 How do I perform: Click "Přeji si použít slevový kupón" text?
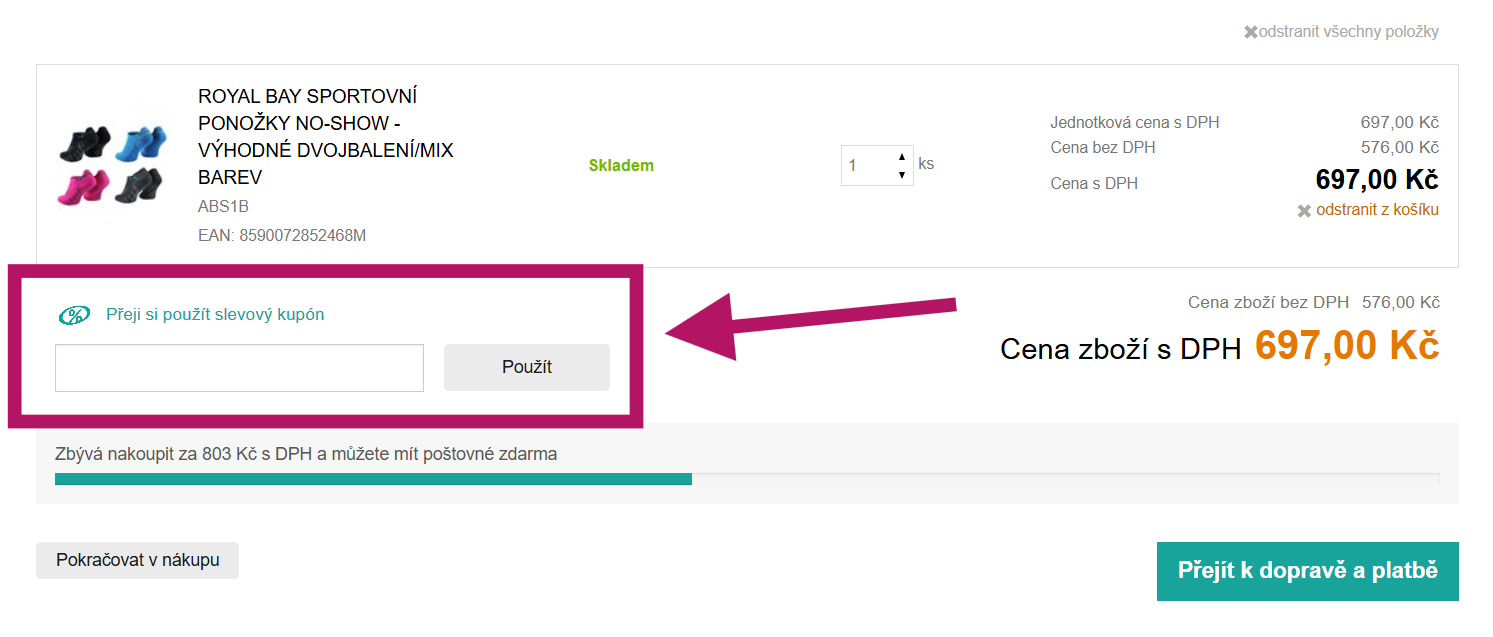pyautogui.click(x=215, y=314)
